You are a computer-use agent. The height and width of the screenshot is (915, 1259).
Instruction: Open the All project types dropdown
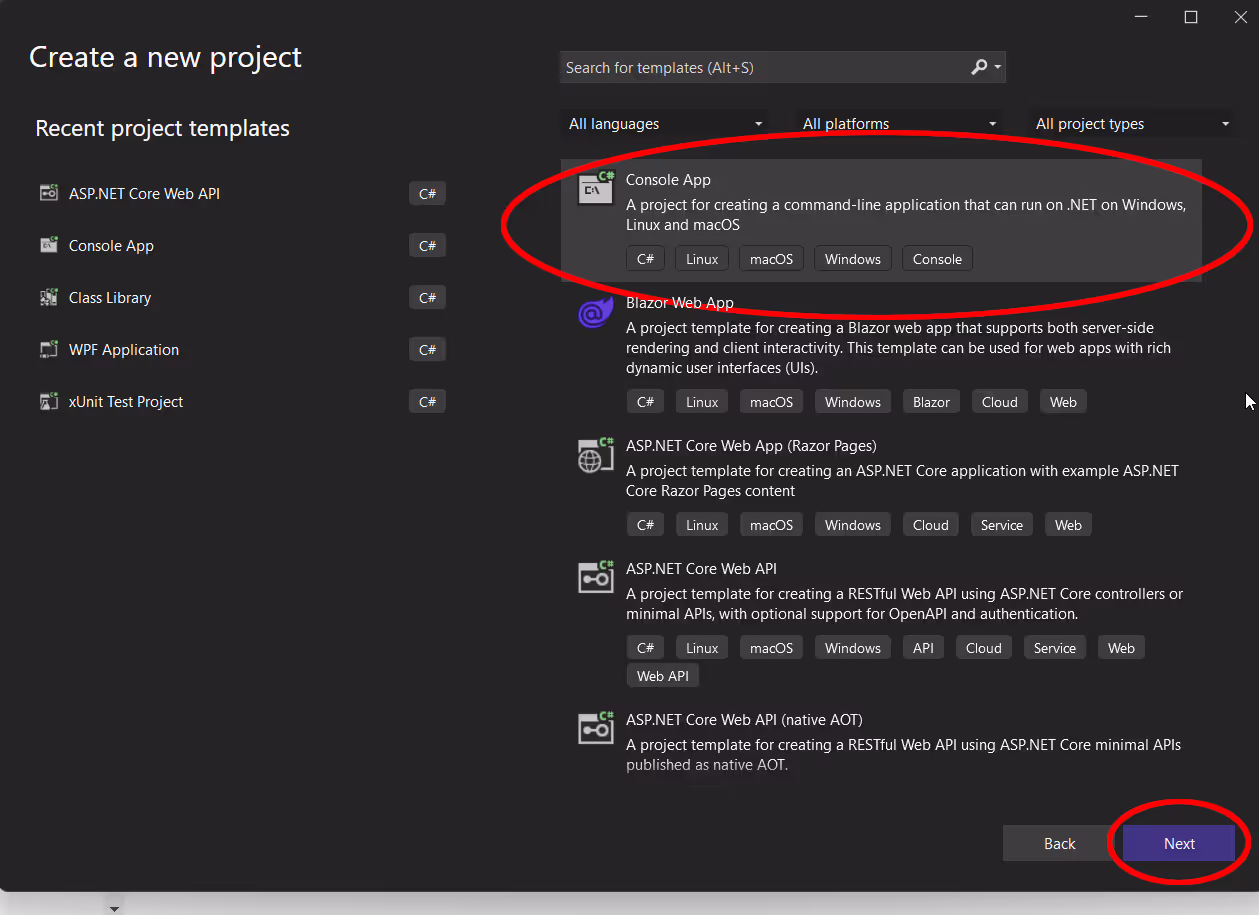(x=1133, y=124)
